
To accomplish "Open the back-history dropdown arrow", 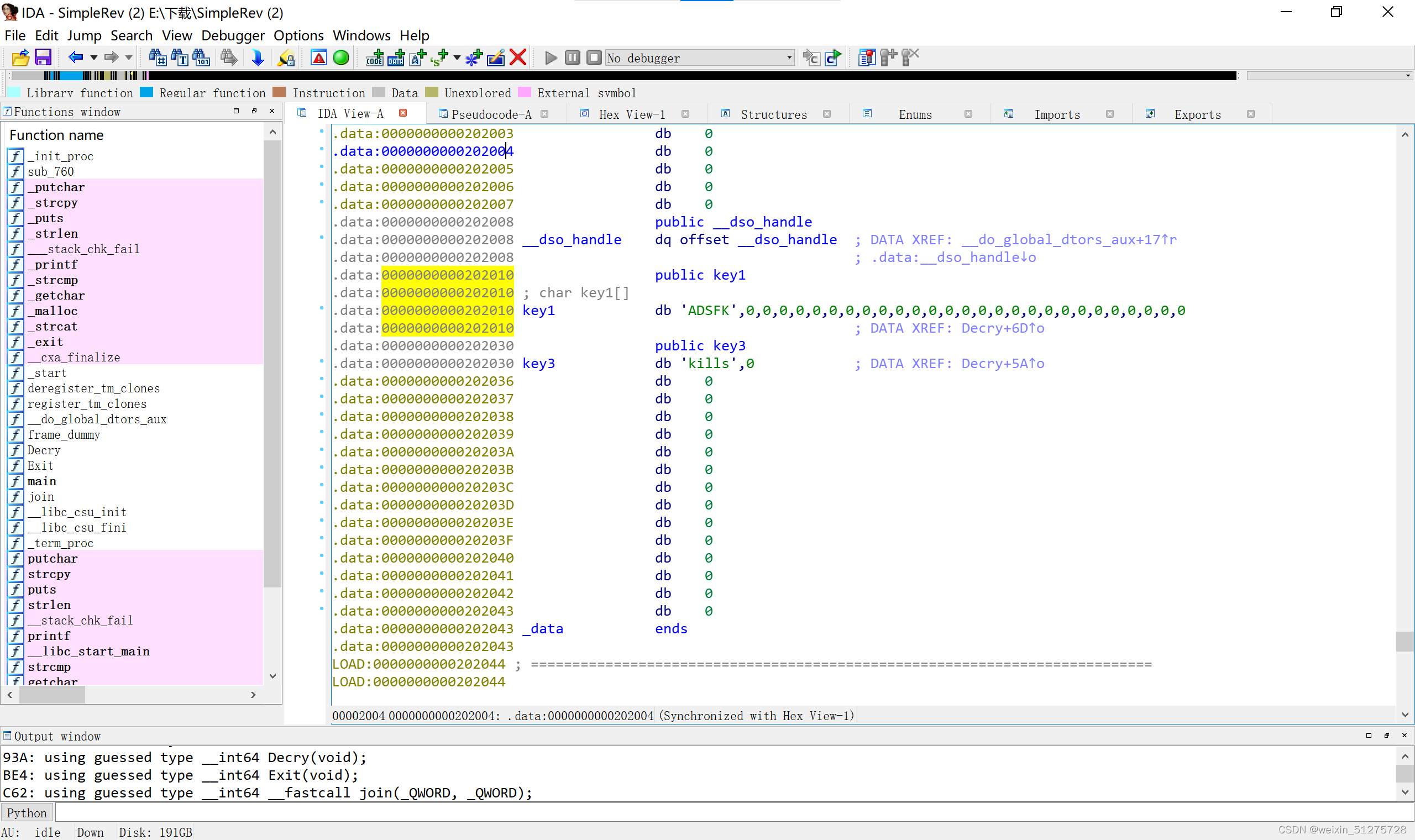I will (x=94, y=57).
